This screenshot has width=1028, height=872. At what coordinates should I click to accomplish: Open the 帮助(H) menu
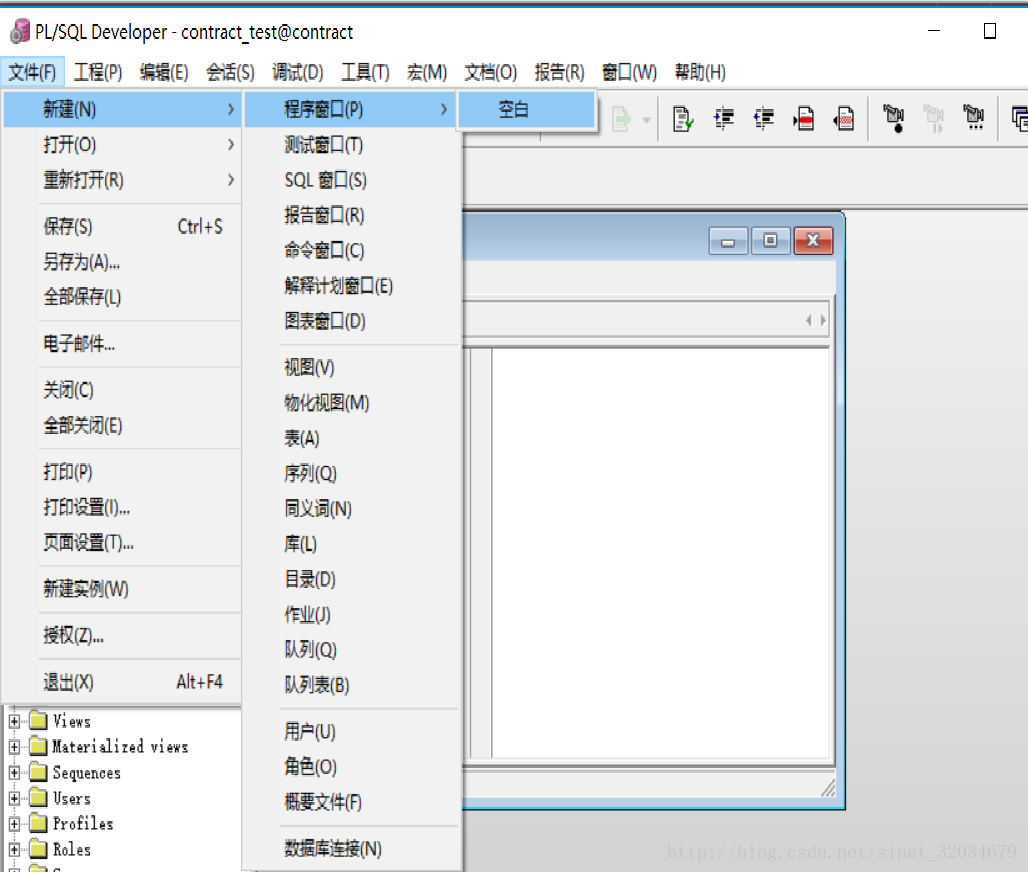click(x=700, y=72)
